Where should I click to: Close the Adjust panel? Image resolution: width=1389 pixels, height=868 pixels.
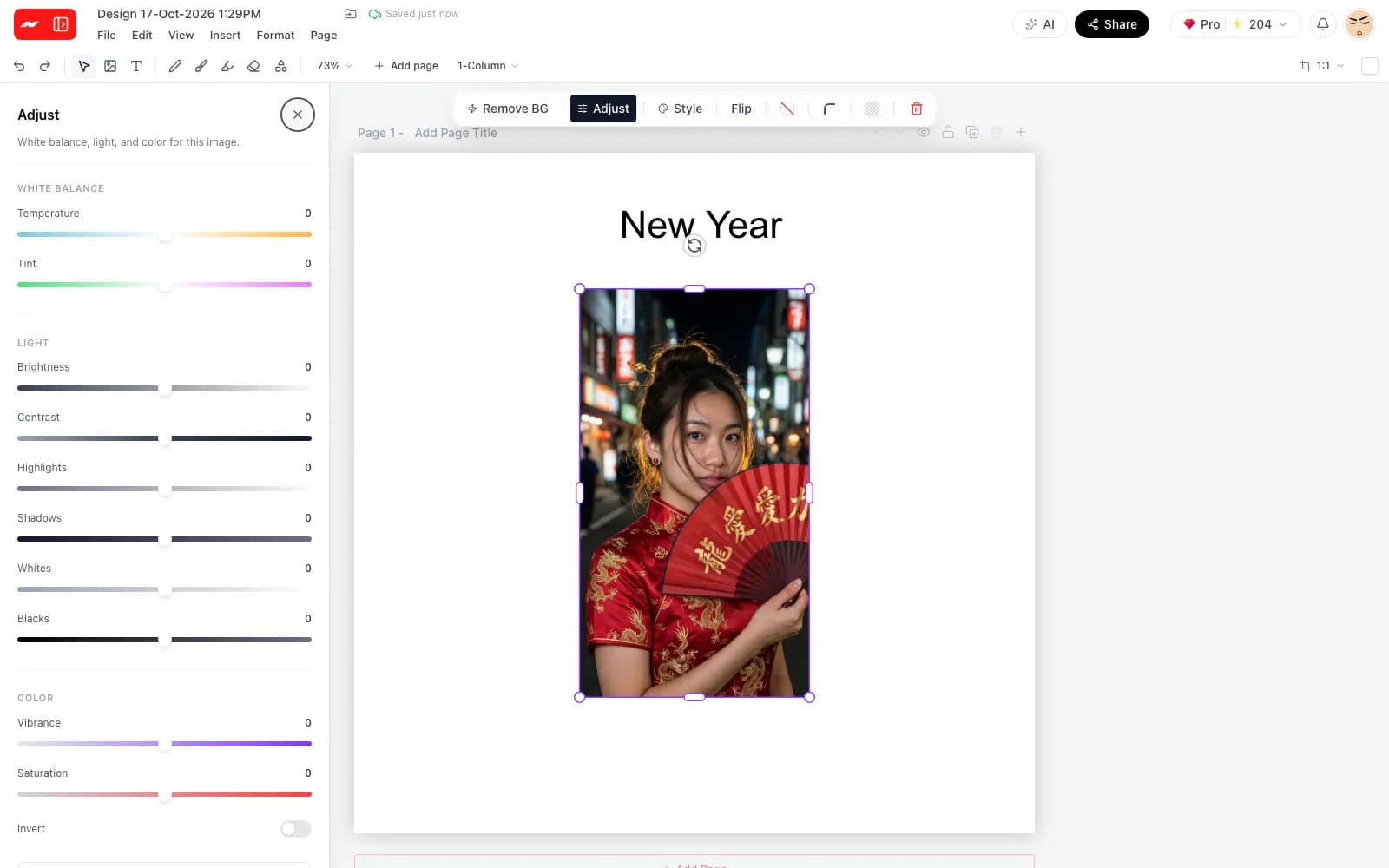[298, 115]
